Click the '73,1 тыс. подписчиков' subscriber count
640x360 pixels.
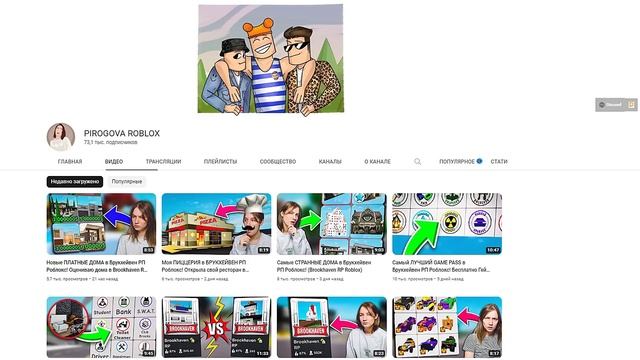[x=111, y=142]
